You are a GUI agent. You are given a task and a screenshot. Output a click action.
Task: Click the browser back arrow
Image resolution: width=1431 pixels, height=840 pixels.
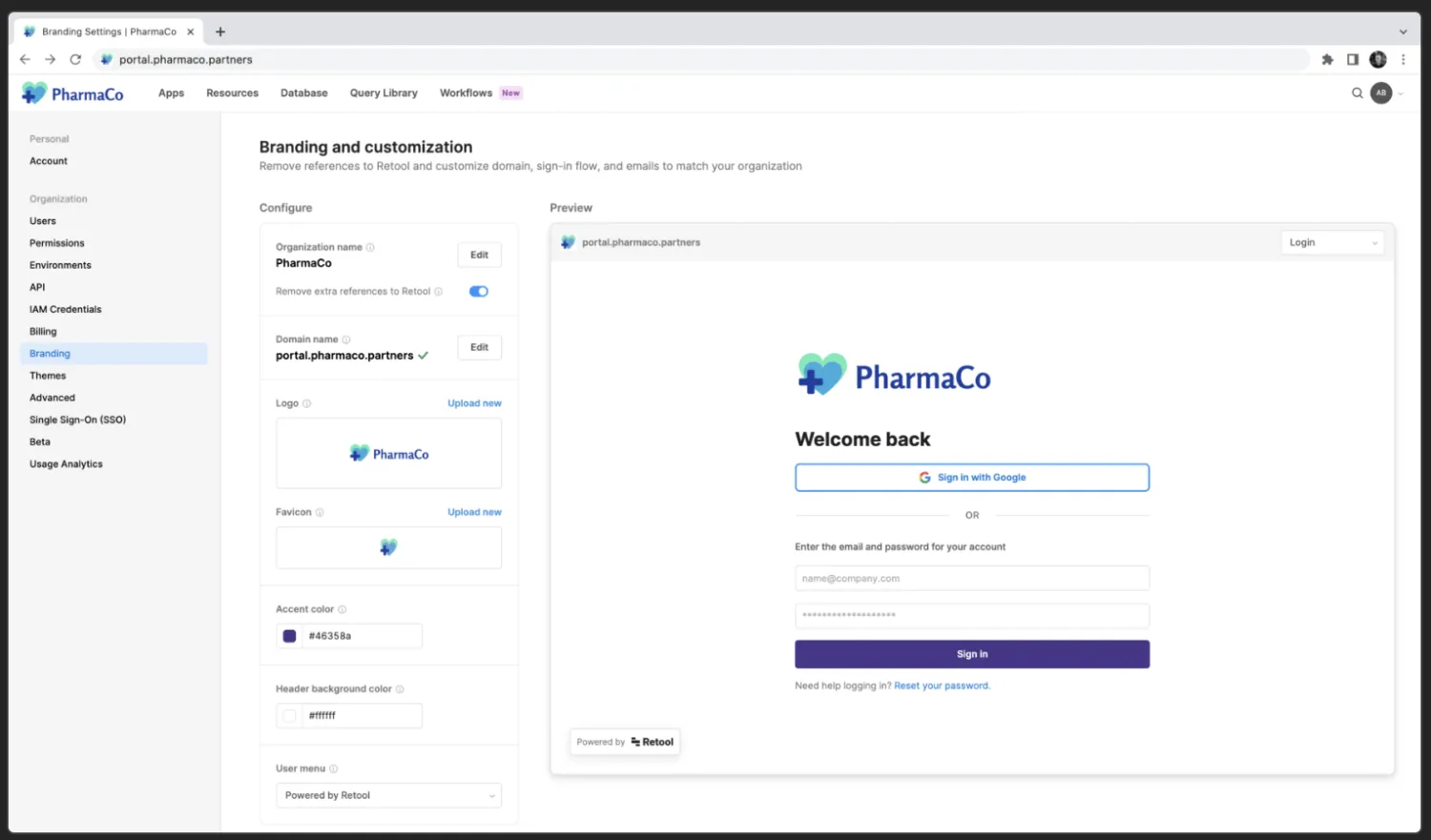click(x=25, y=59)
